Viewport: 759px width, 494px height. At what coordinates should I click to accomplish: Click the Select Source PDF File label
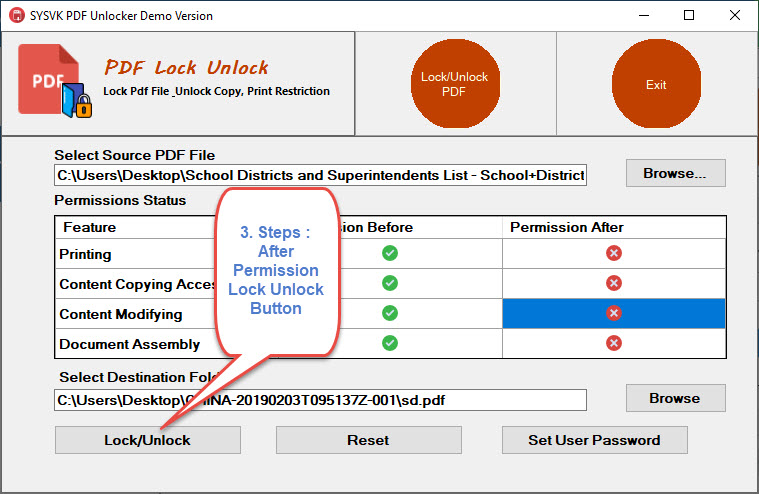(x=135, y=155)
